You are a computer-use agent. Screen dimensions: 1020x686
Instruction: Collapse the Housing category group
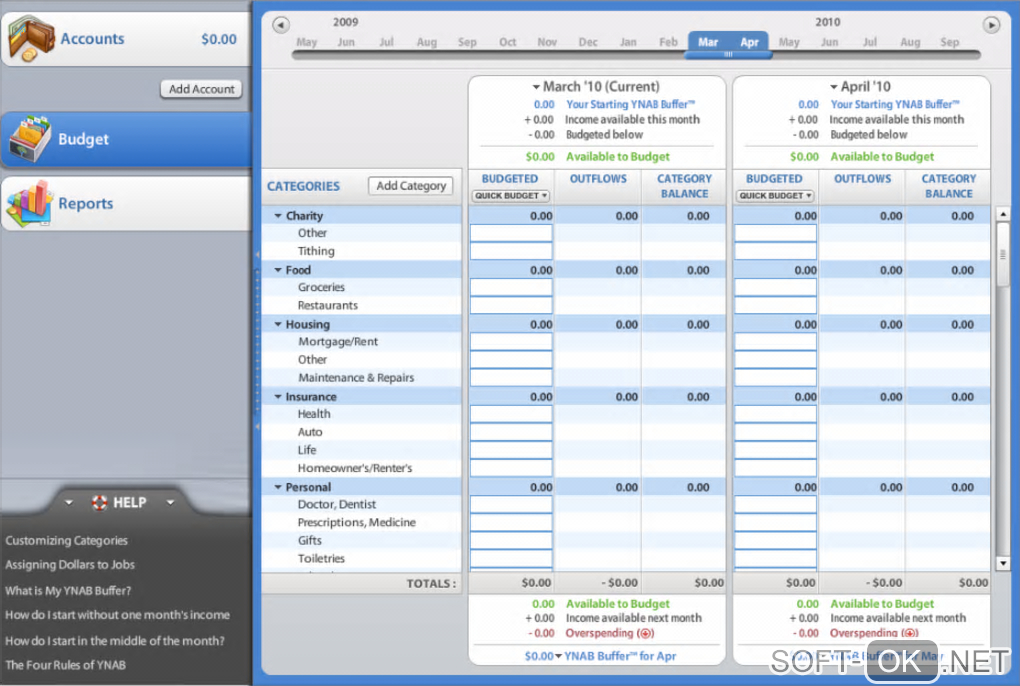pos(278,324)
